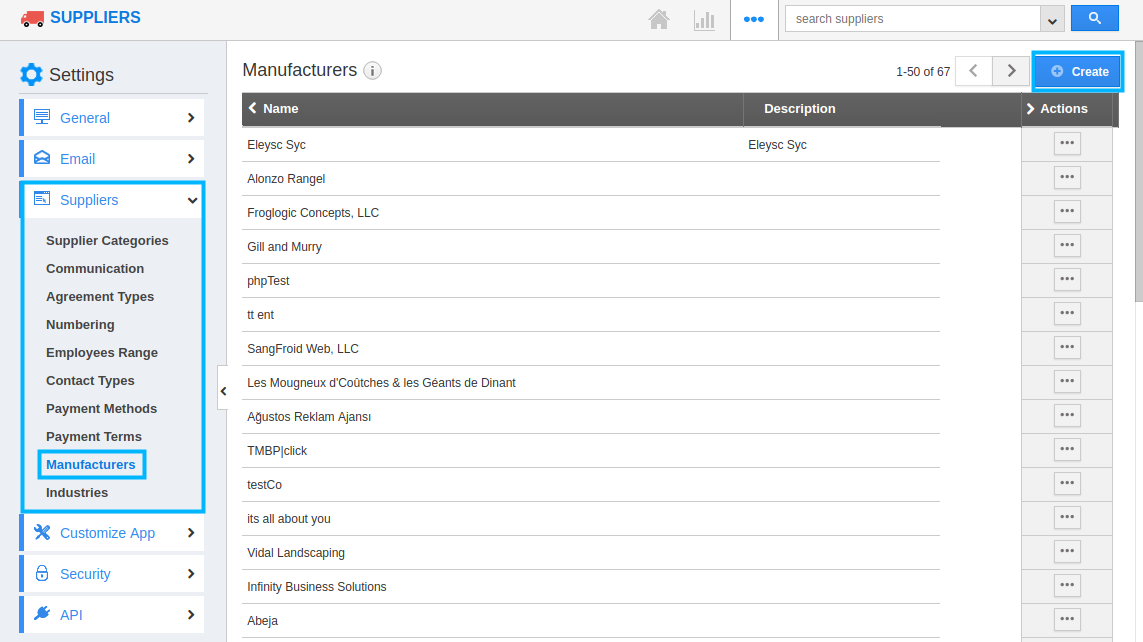Open actions menu for Ağustos Reklam Ajansı

pyautogui.click(x=1067, y=415)
